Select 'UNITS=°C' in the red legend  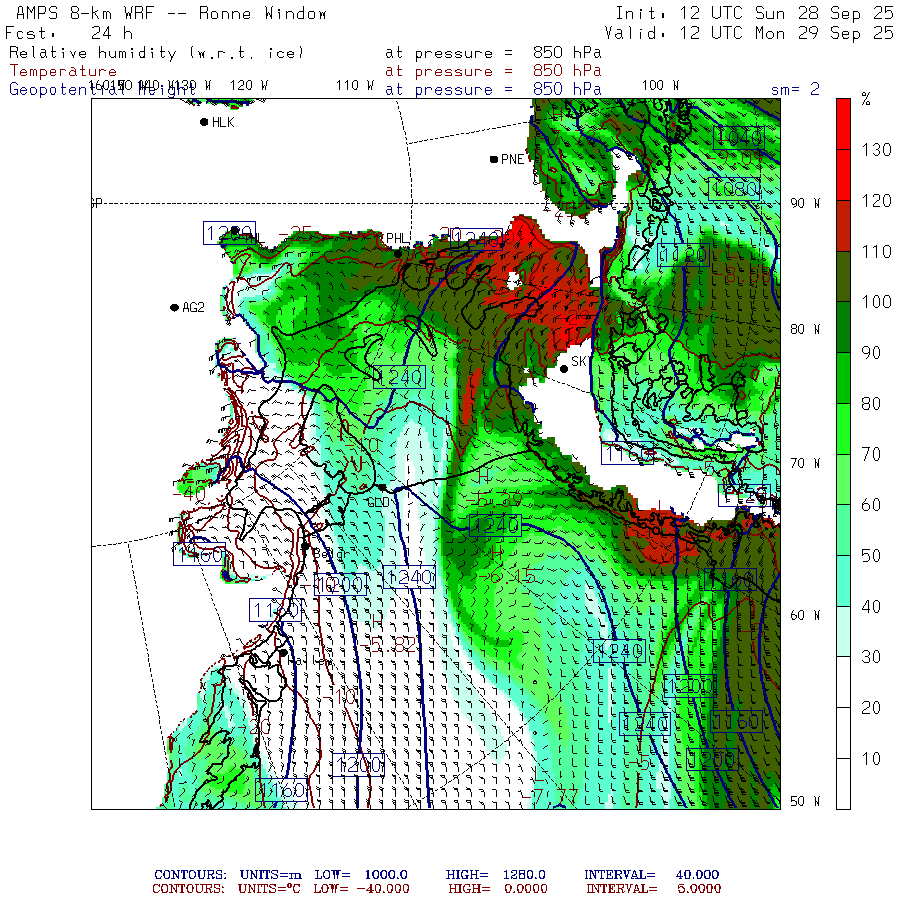(269, 889)
